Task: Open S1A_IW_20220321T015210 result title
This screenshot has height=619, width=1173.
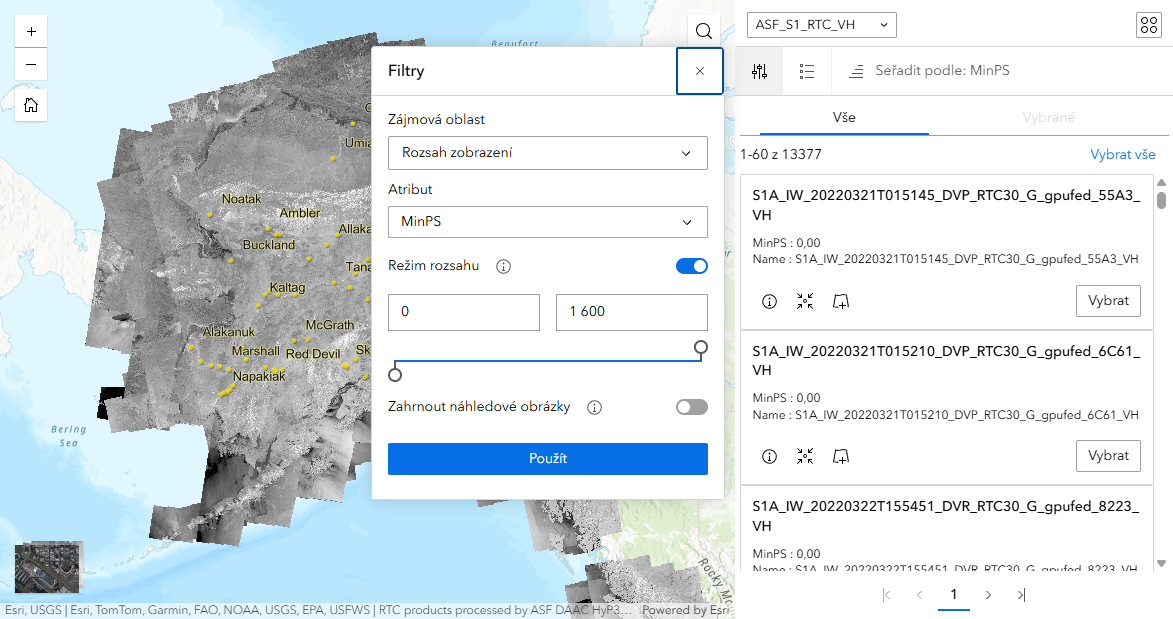Action: point(946,360)
